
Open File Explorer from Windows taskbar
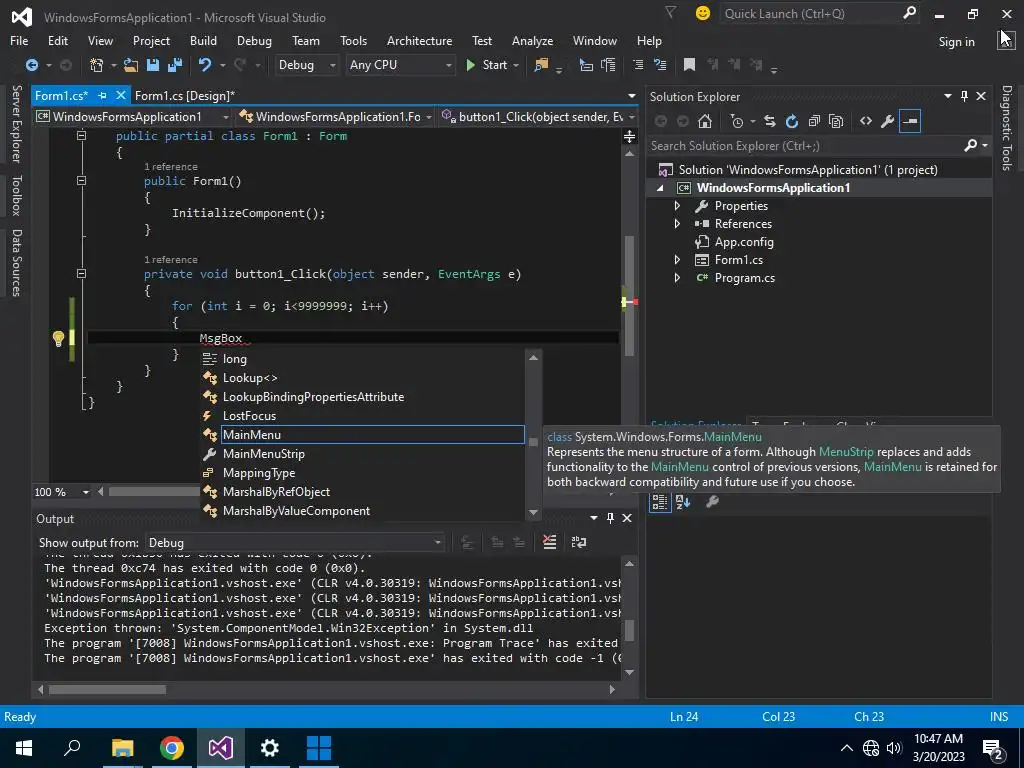click(x=122, y=748)
